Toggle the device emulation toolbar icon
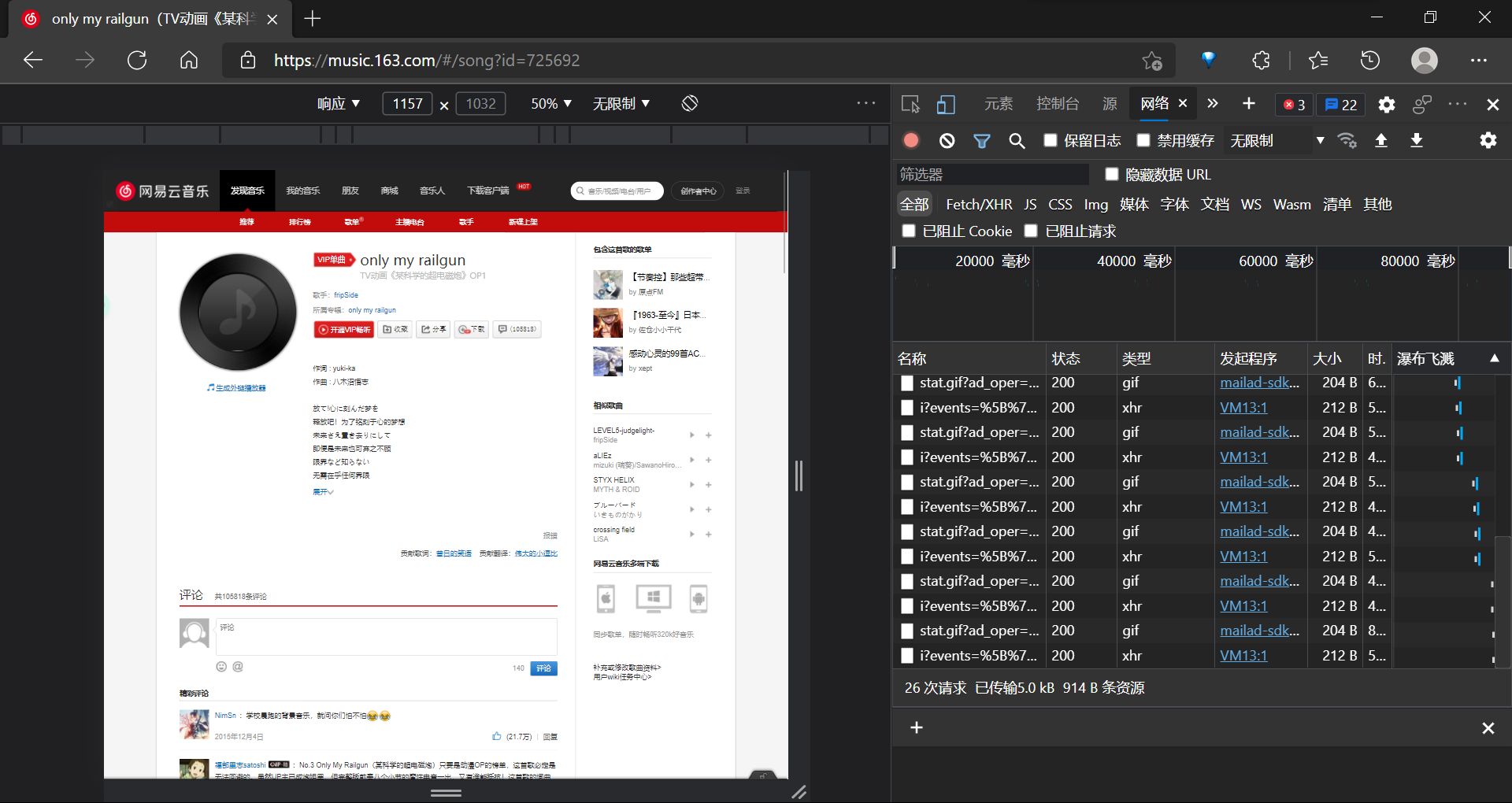Viewport: 1512px width, 803px height. [946, 104]
